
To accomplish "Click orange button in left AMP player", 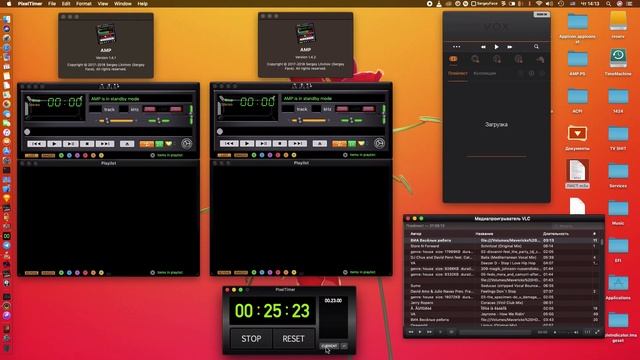I will click(x=147, y=144).
